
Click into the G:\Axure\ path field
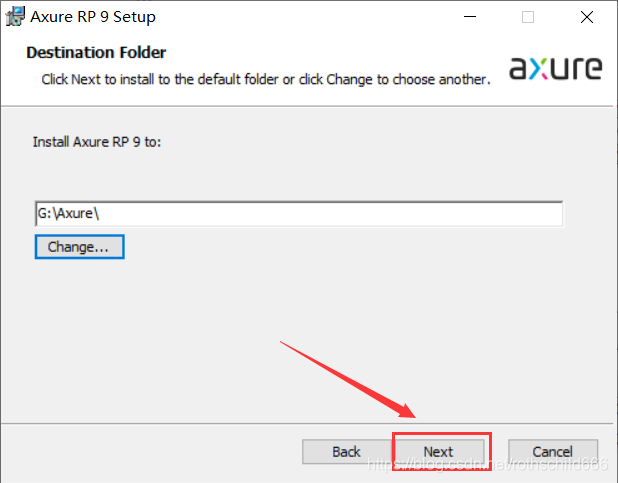pyautogui.click(x=300, y=214)
